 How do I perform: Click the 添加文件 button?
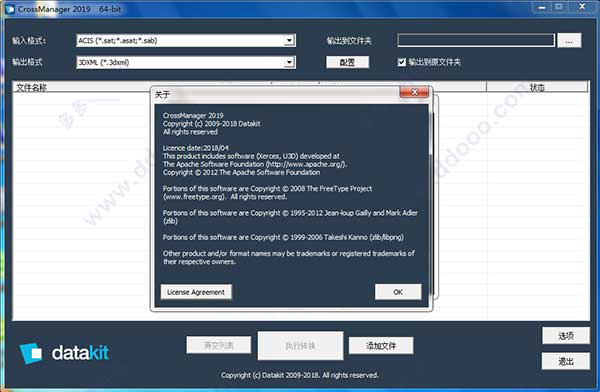[x=381, y=346]
